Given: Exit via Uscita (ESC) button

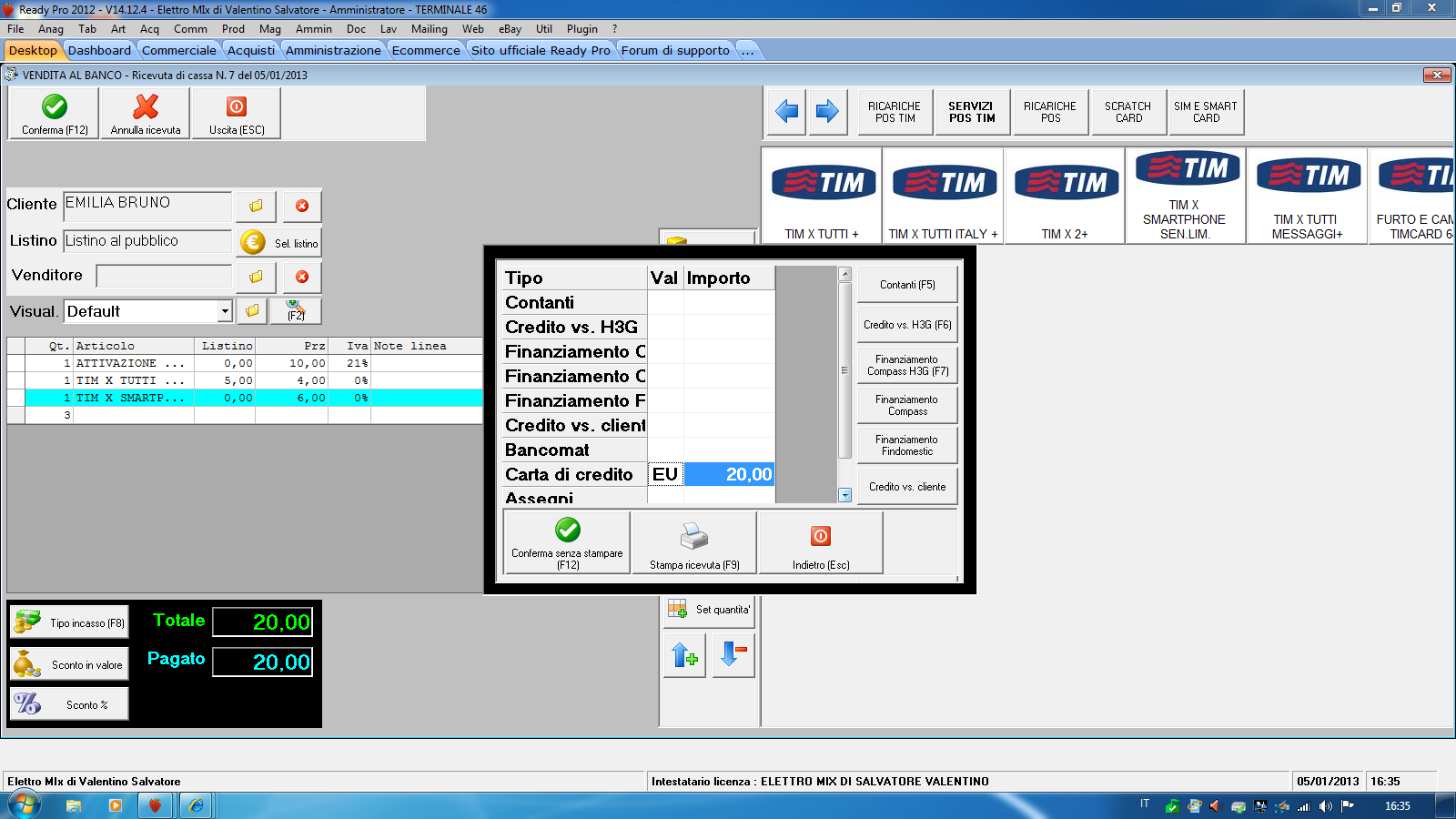Looking at the screenshot, I should point(237,114).
